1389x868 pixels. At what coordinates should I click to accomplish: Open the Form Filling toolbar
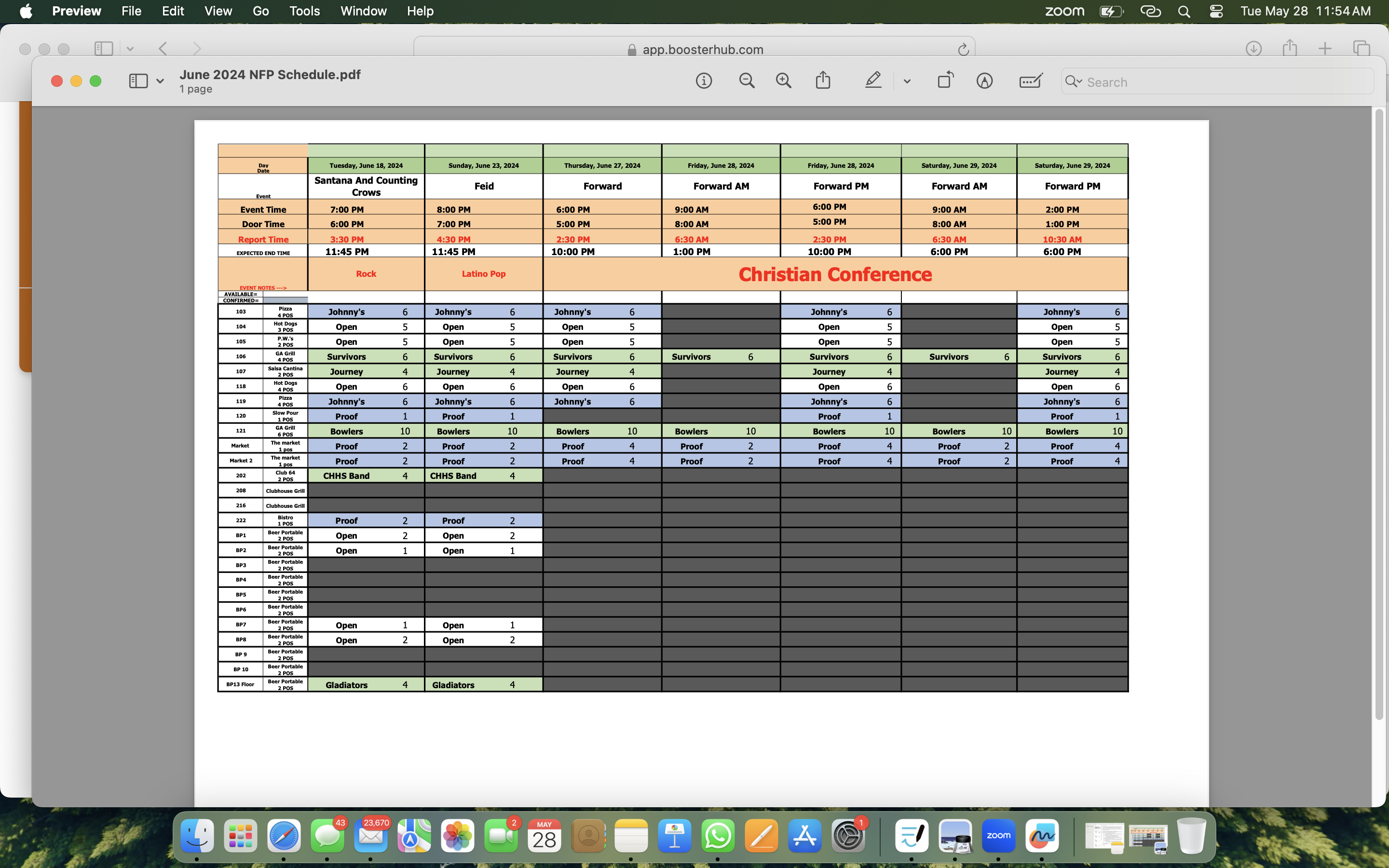click(1031, 81)
